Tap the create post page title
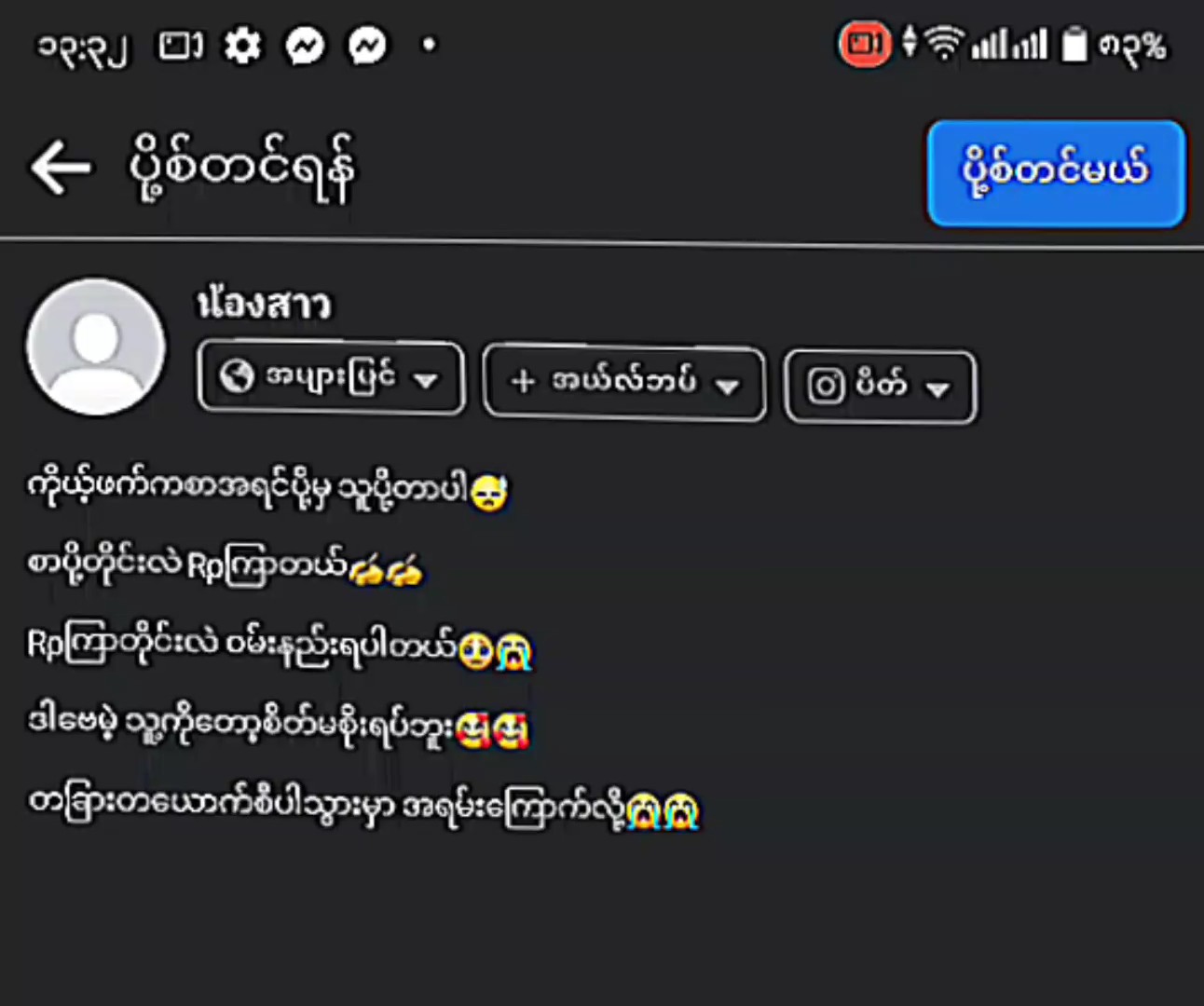 point(242,169)
